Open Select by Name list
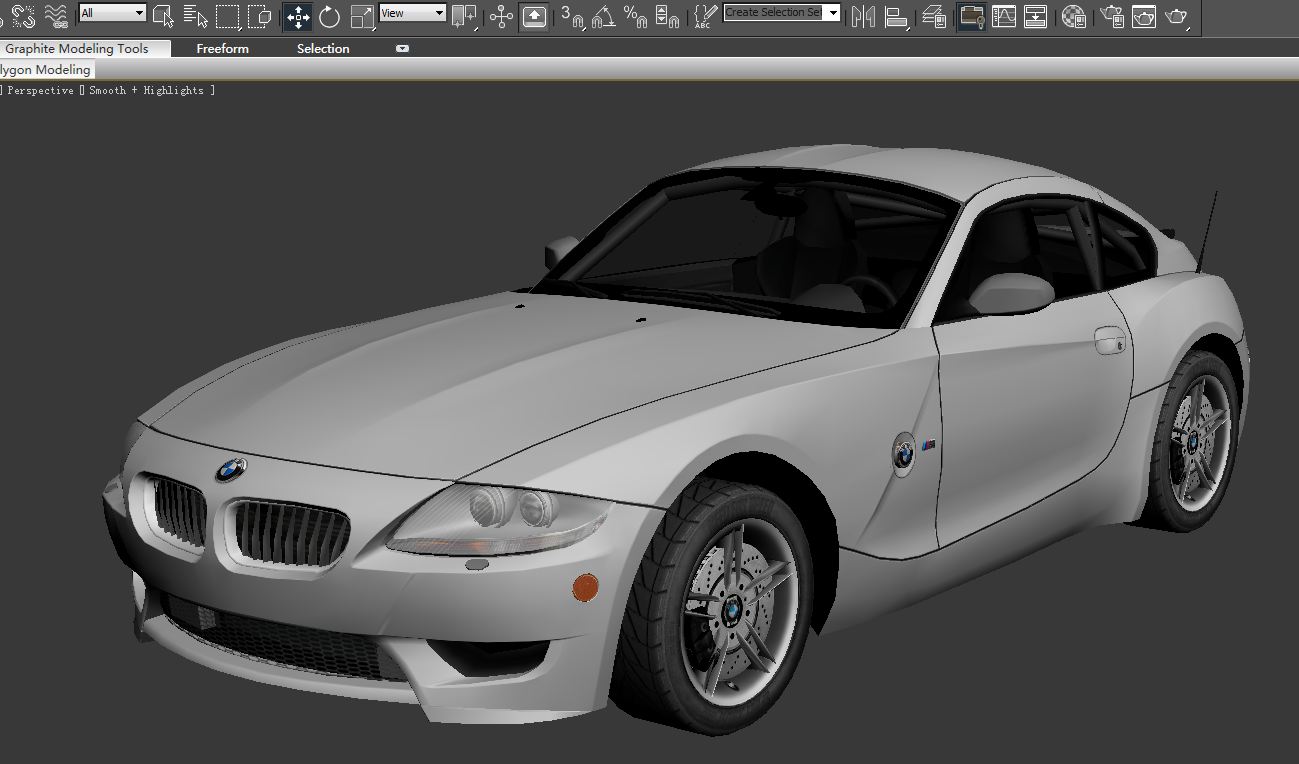The image size is (1299, 764). click(x=196, y=15)
